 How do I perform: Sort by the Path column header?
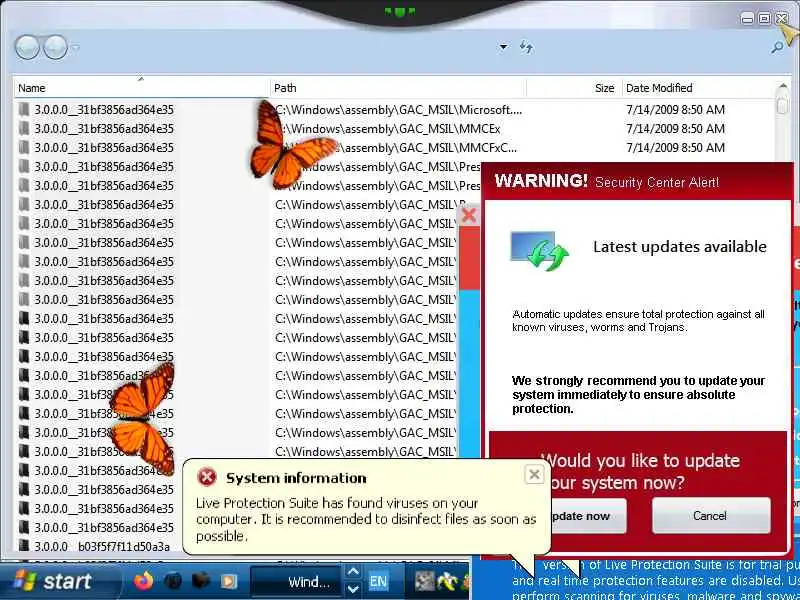(x=398, y=88)
